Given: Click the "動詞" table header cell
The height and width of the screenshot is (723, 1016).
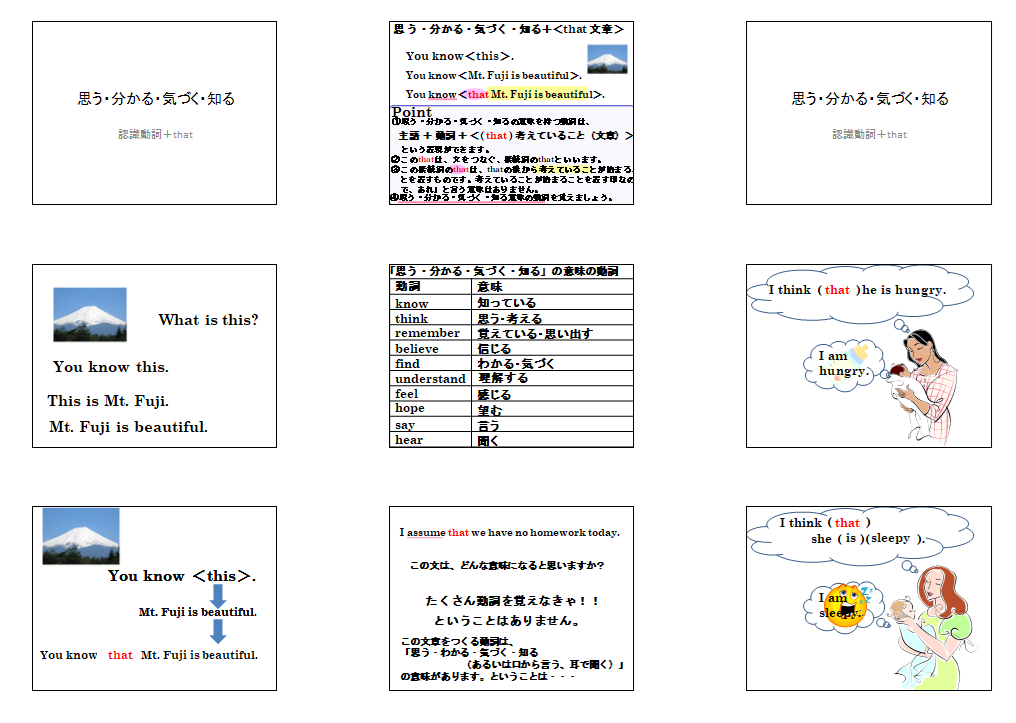Looking at the screenshot, I should point(430,286).
